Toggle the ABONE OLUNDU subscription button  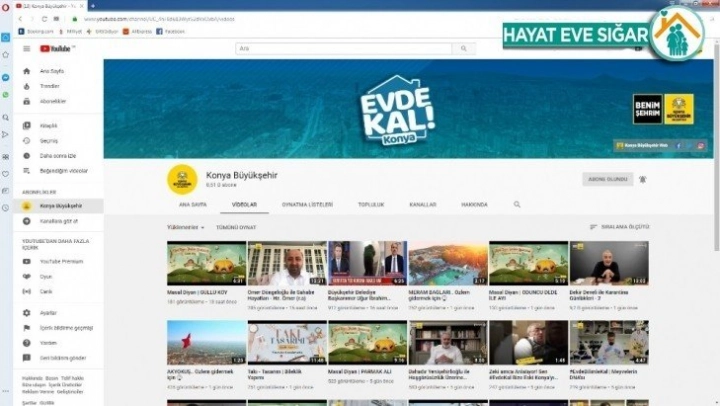[605, 179]
